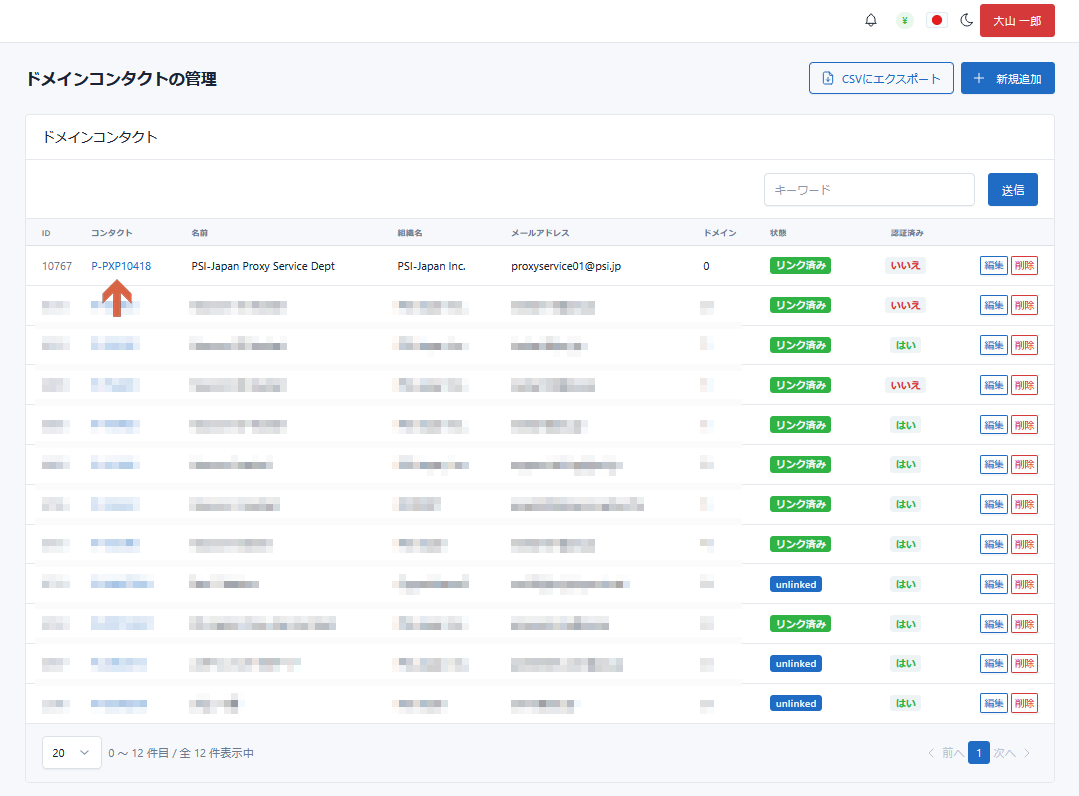Image resolution: width=1079 pixels, height=796 pixels.
Task: Open the page size dropdown showing 20
Action: click(x=71, y=753)
